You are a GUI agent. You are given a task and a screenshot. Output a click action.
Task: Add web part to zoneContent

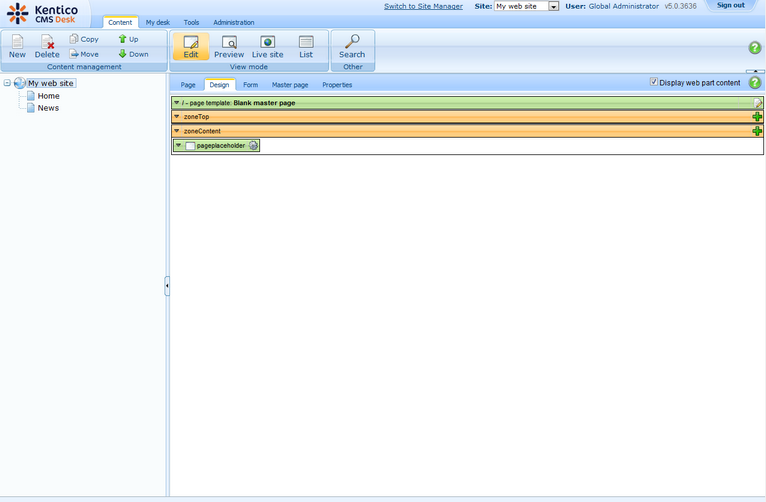coord(757,131)
